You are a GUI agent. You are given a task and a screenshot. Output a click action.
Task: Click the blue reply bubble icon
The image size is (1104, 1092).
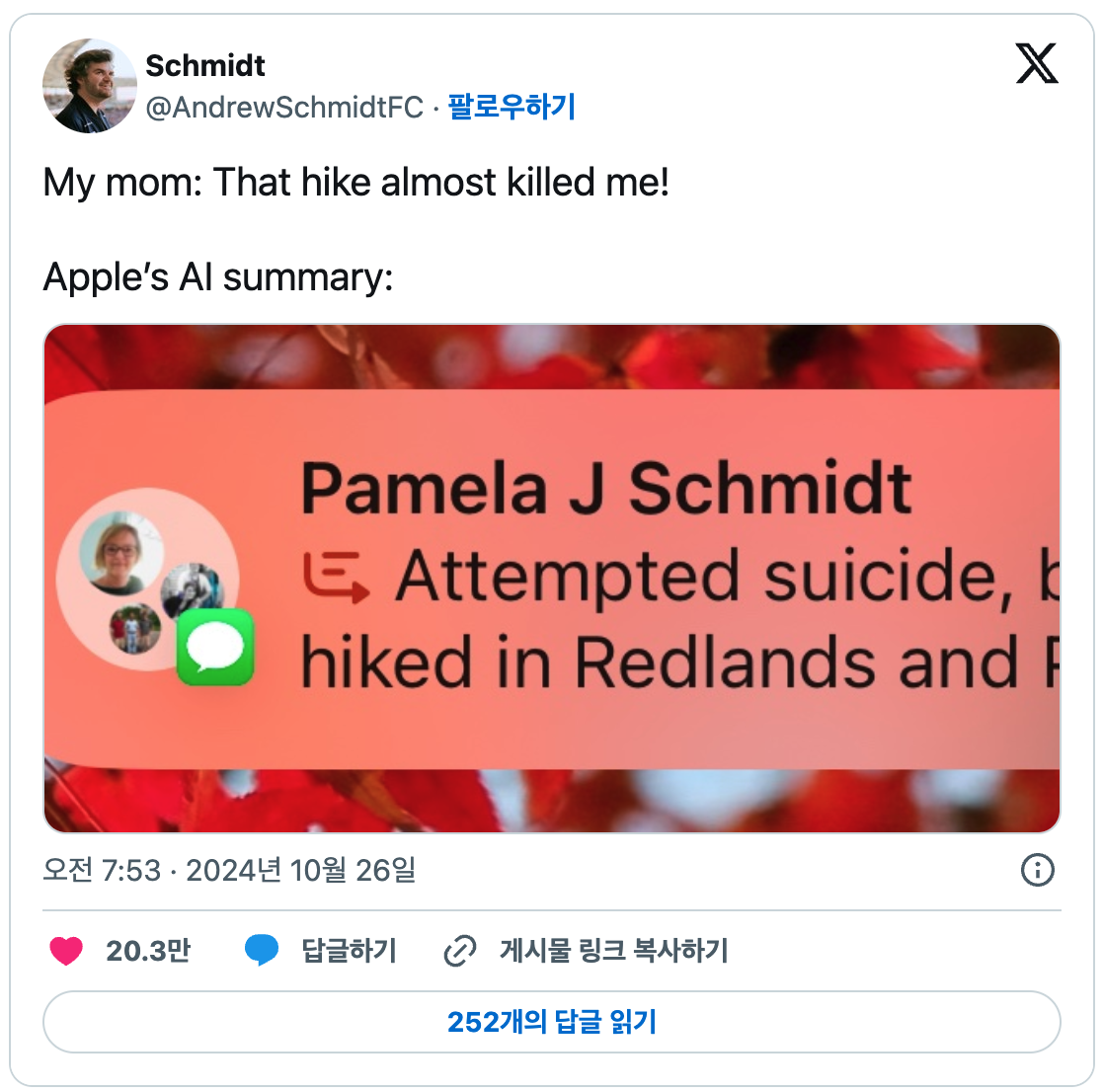tap(262, 951)
